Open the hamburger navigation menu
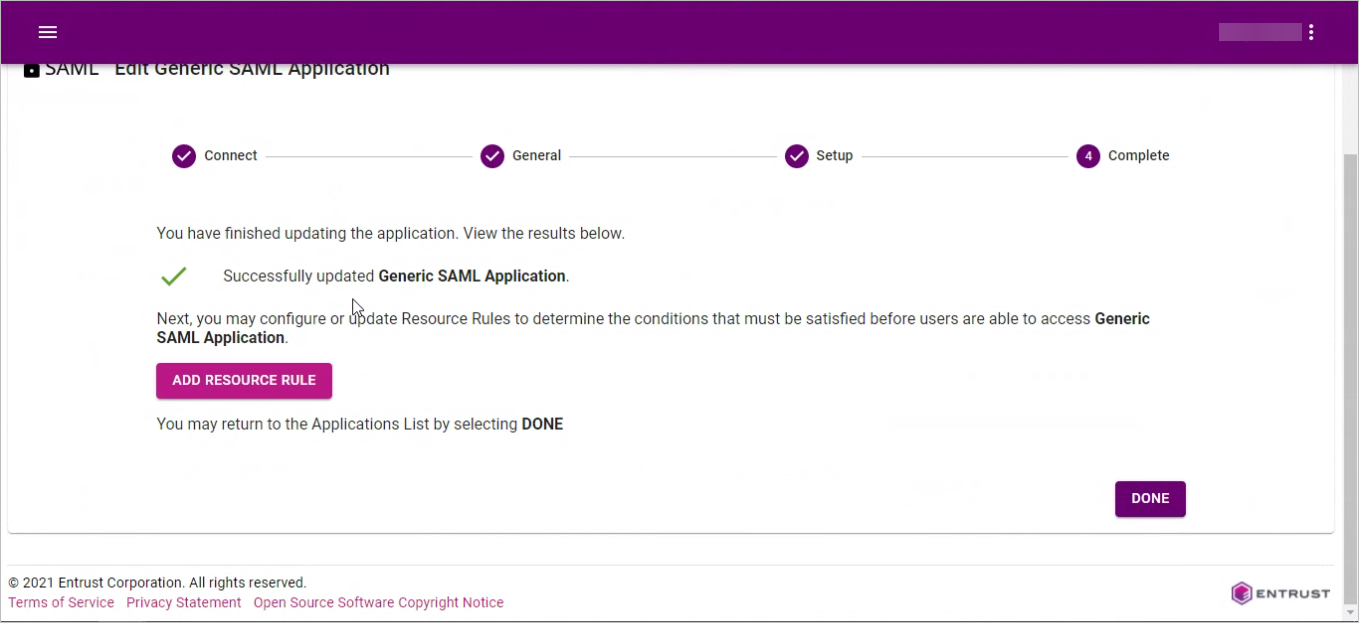The image size is (1359, 623). click(x=47, y=32)
